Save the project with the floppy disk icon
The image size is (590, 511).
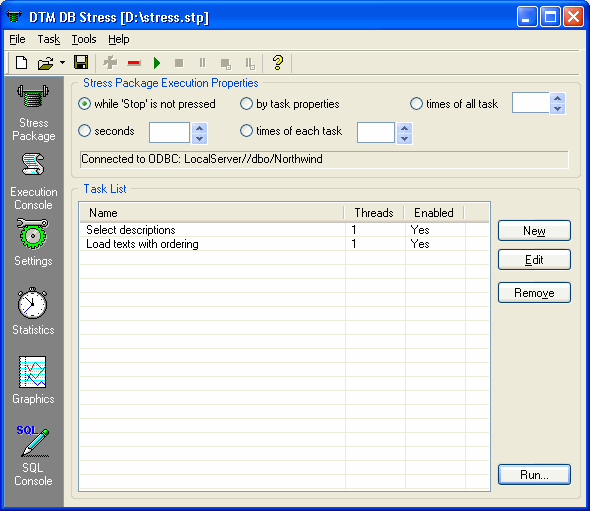pos(81,62)
